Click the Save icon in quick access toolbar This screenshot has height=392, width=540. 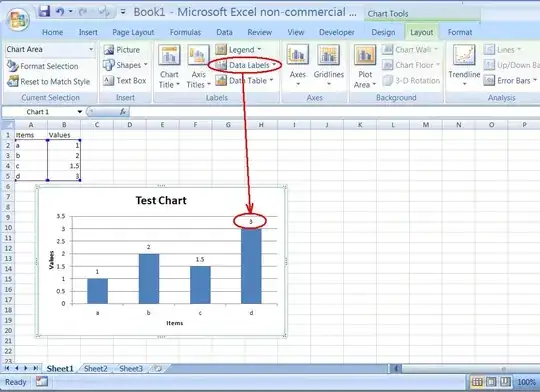point(44,11)
